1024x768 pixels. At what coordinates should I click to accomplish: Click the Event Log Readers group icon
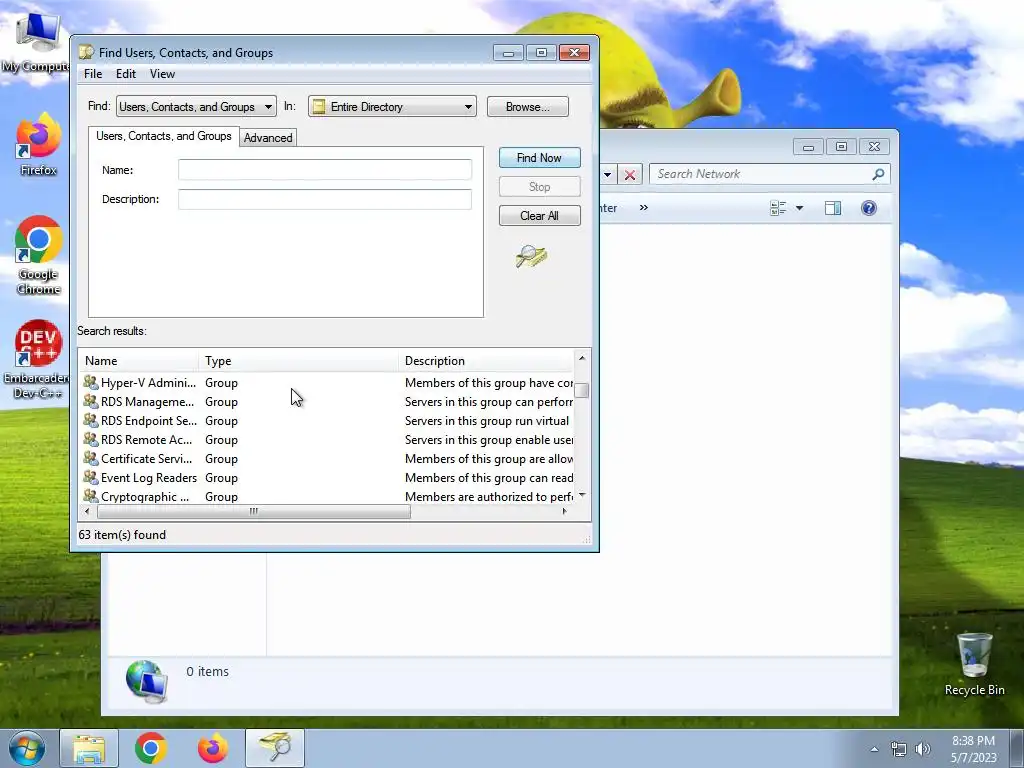(91, 477)
